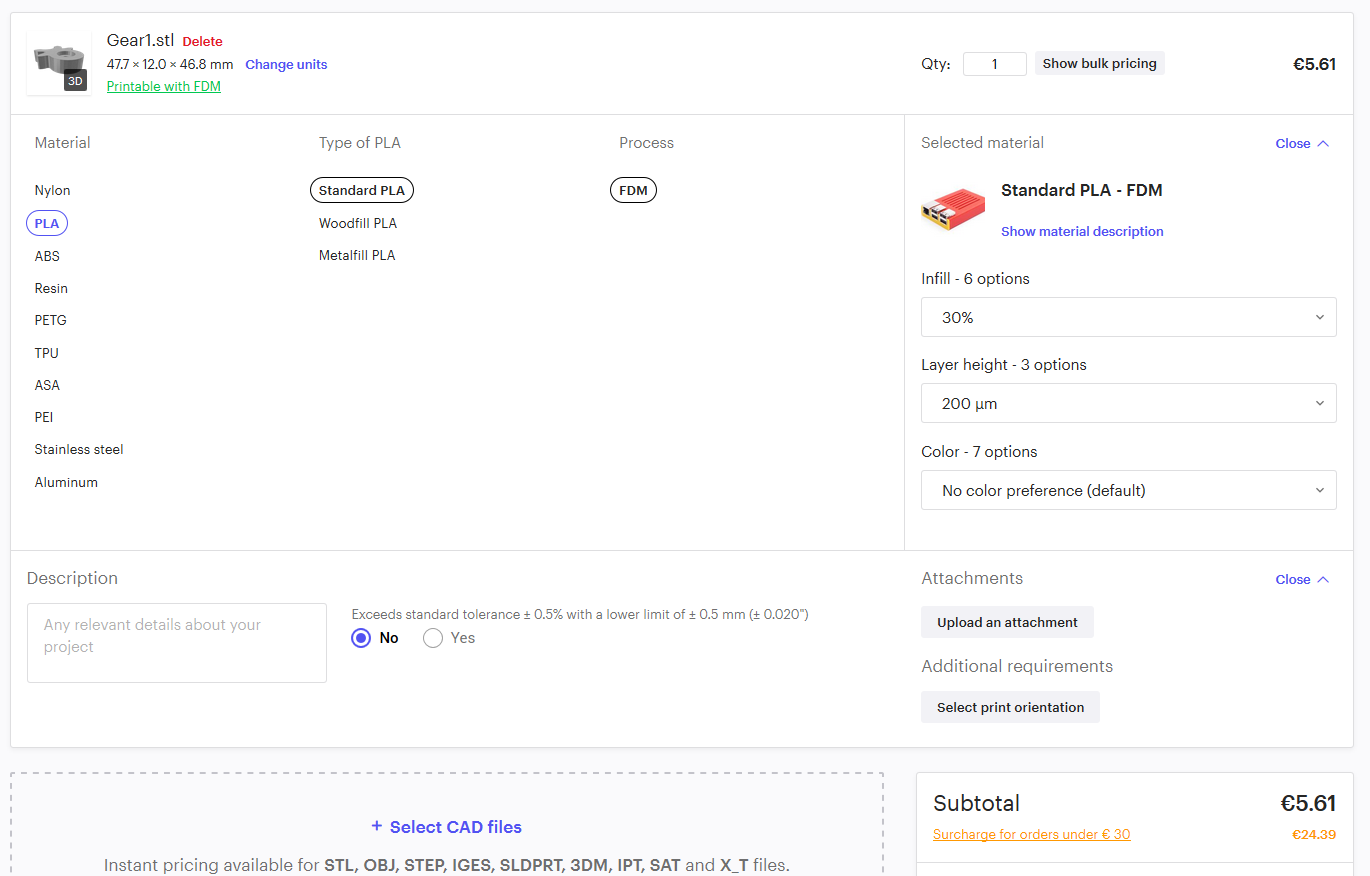The height and width of the screenshot is (876, 1370).
Task: Select Metalfill PLA type
Action: tap(357, 255)
